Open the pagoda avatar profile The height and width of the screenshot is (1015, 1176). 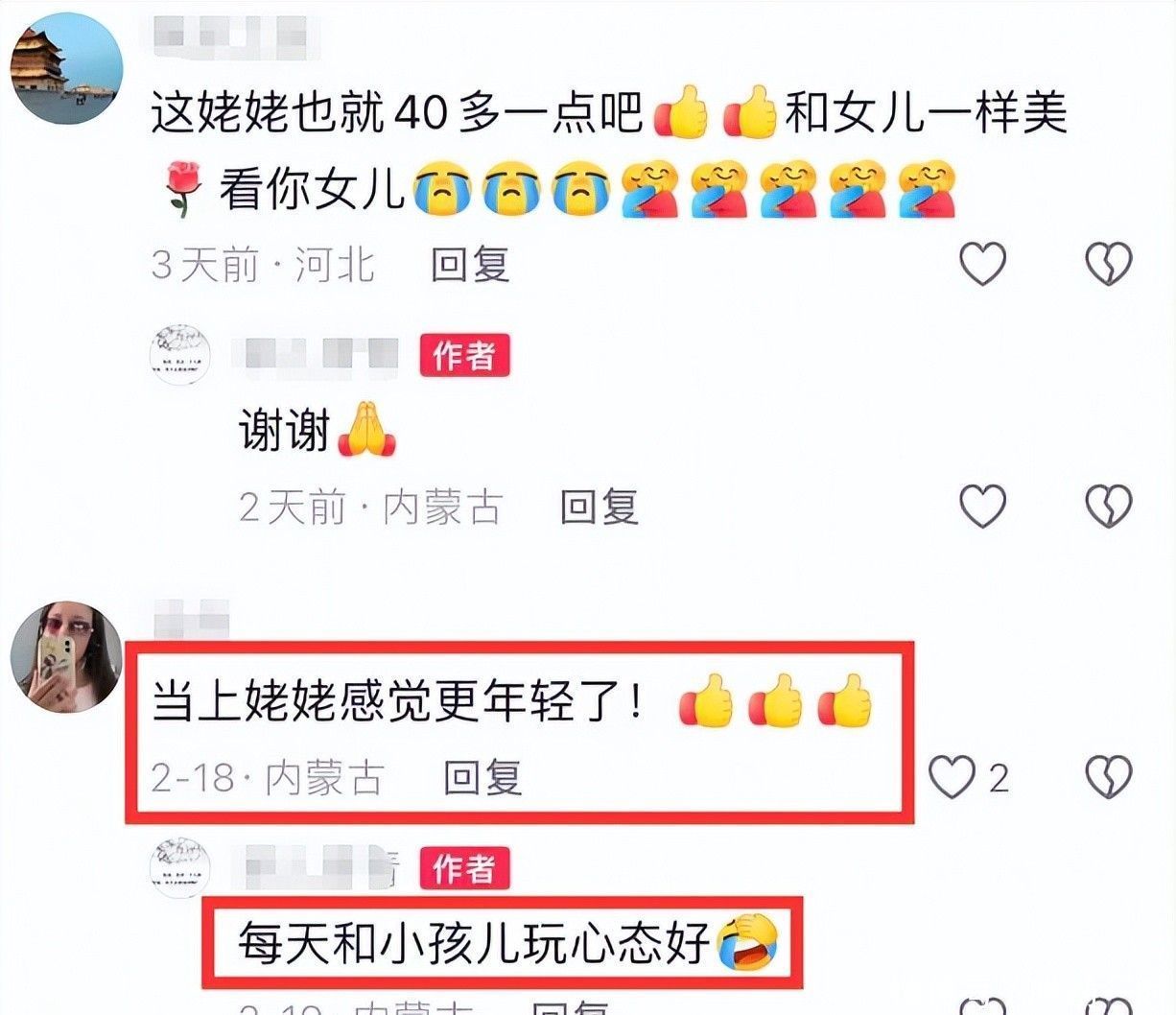(x=66, y=69)
